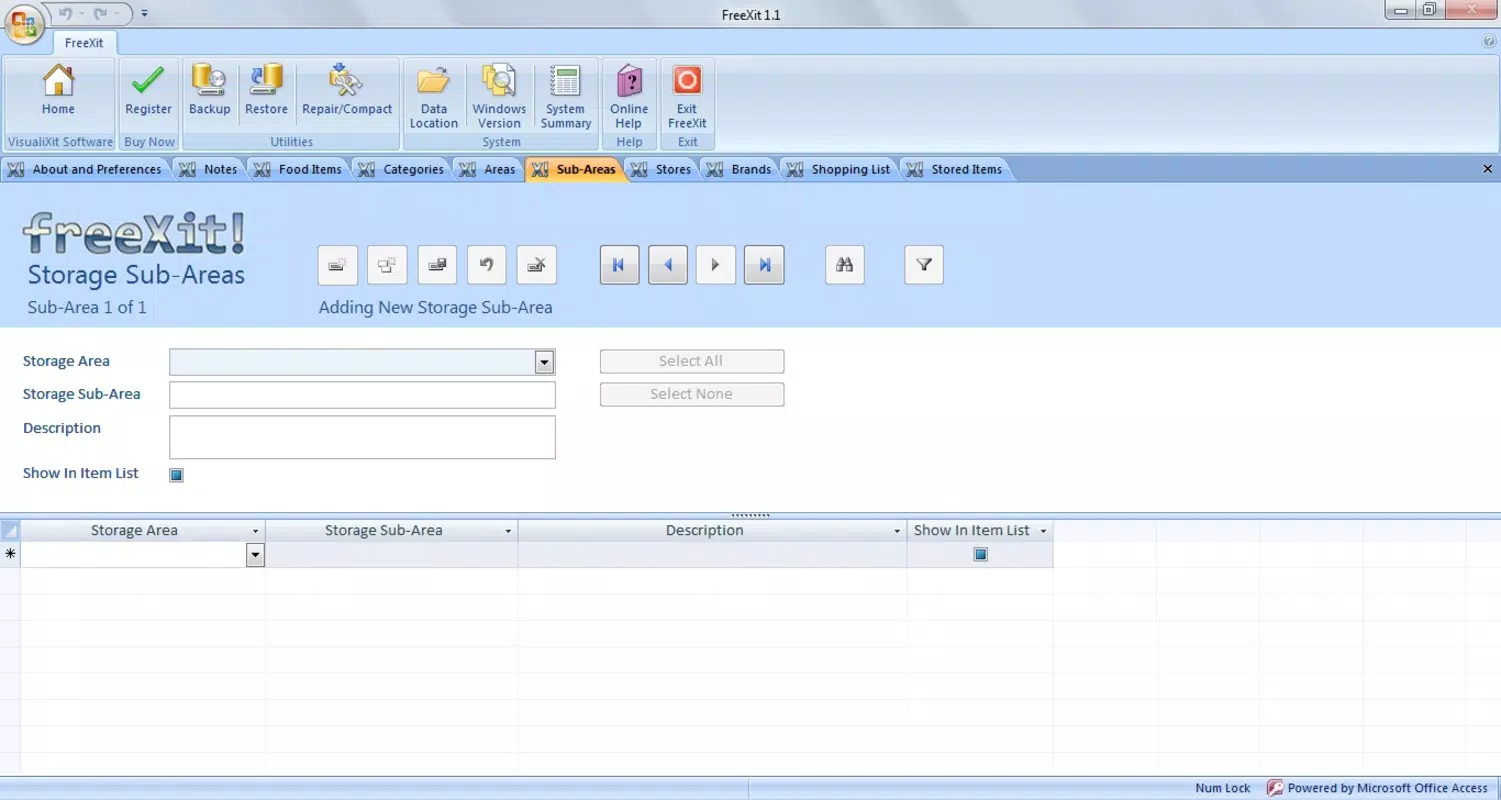Viewport: 1501px width, 800px height.
Task: Click the filter funnel icon
Action: pyautogui.click(x=924, y=265)
